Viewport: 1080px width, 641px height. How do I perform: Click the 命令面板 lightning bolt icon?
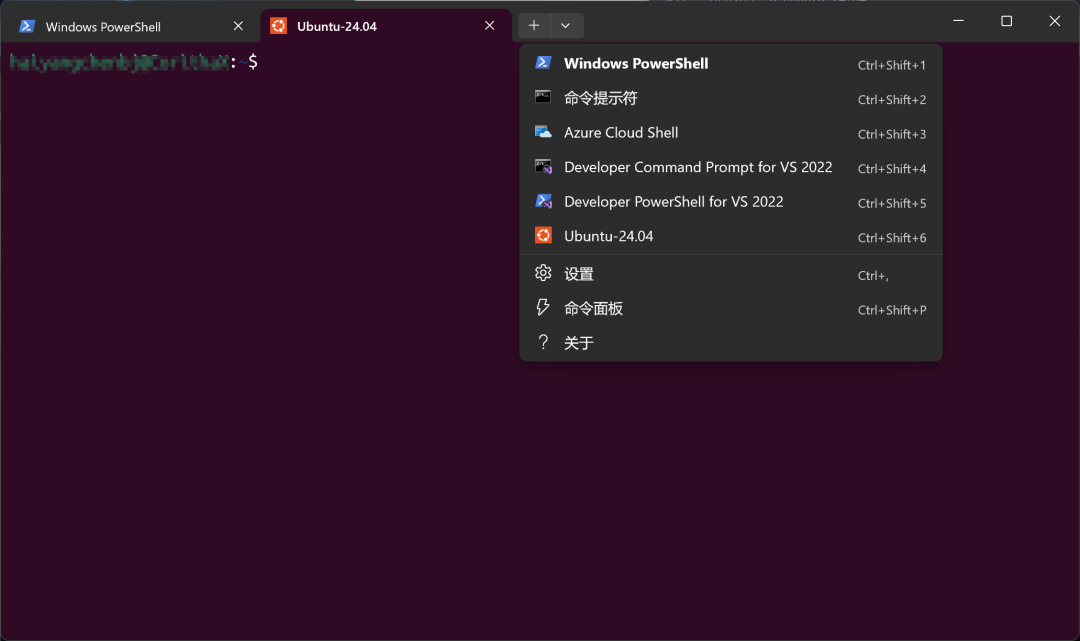point(543,307)
